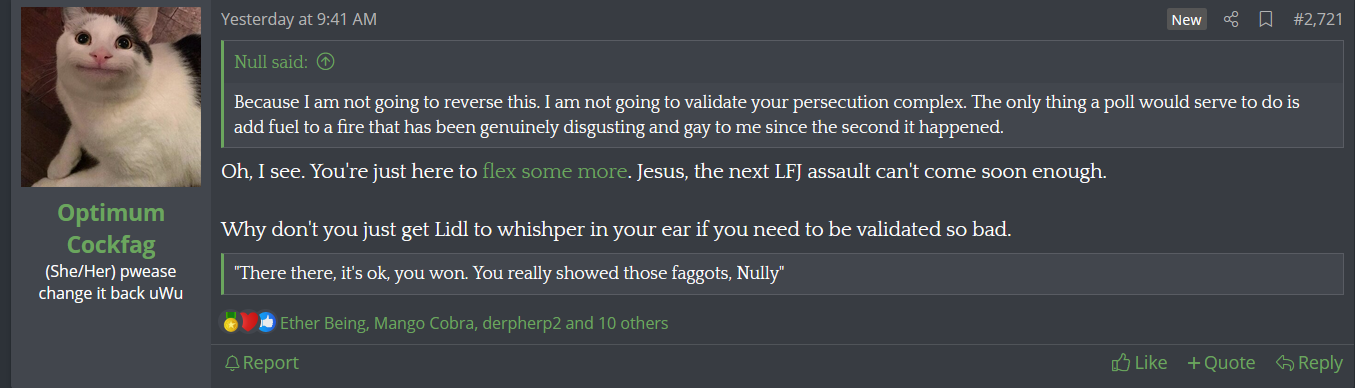The image size is (1355, 388).
Task: Open the Optimum Cockfag username profile
Action: click(111, 228)
